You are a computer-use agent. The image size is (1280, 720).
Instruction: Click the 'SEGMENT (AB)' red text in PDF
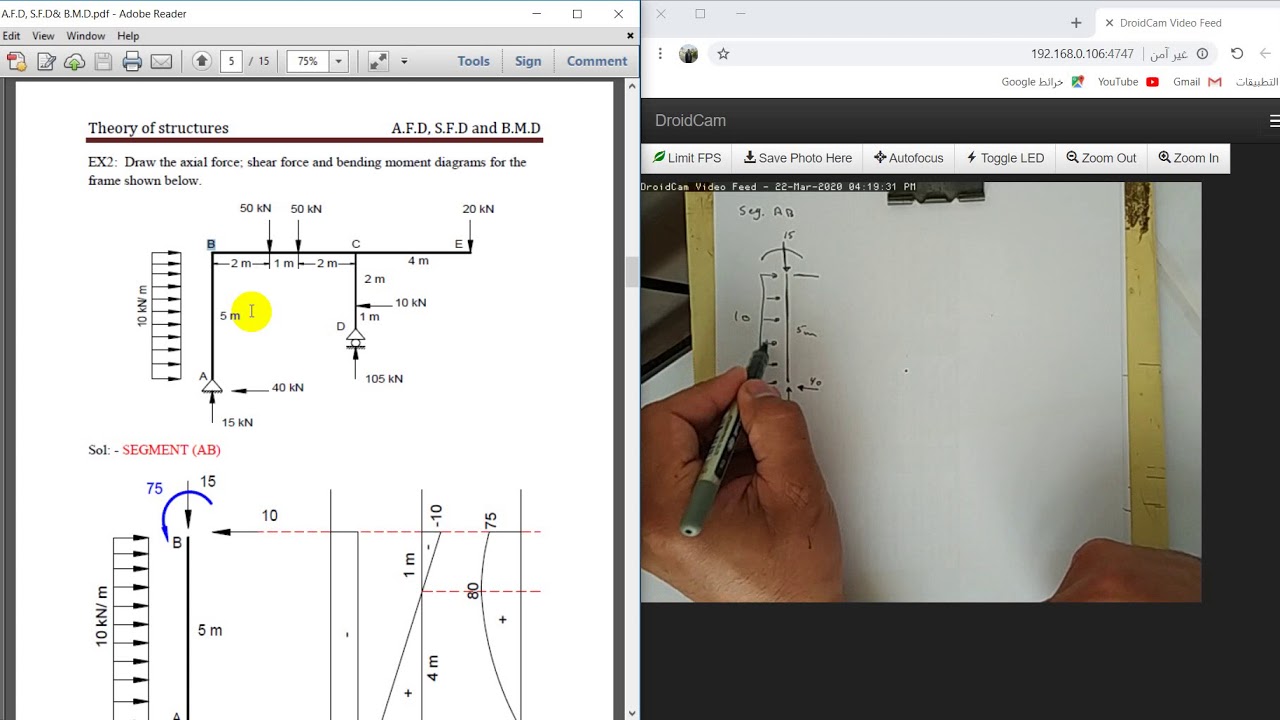tap(171, 450)
